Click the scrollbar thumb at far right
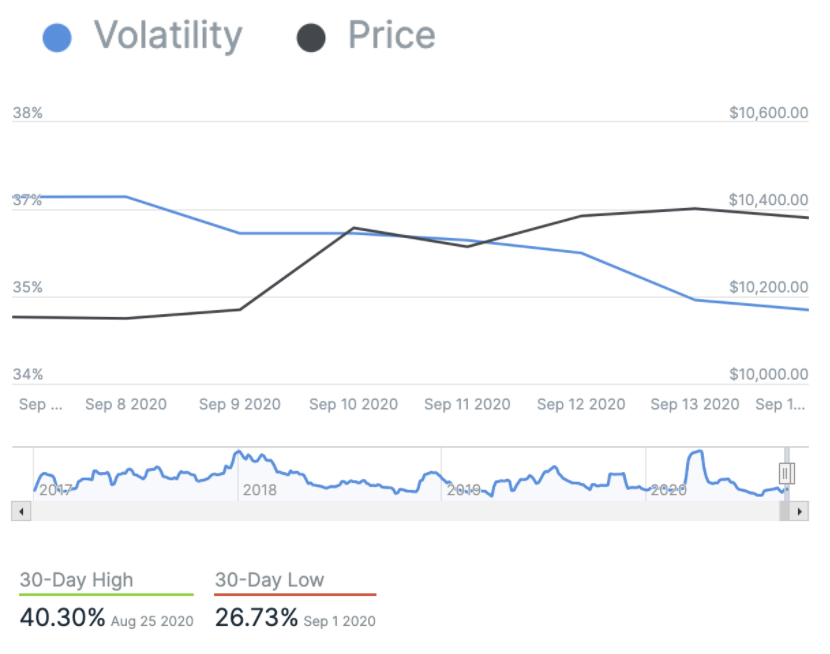 tap(784, 511)
